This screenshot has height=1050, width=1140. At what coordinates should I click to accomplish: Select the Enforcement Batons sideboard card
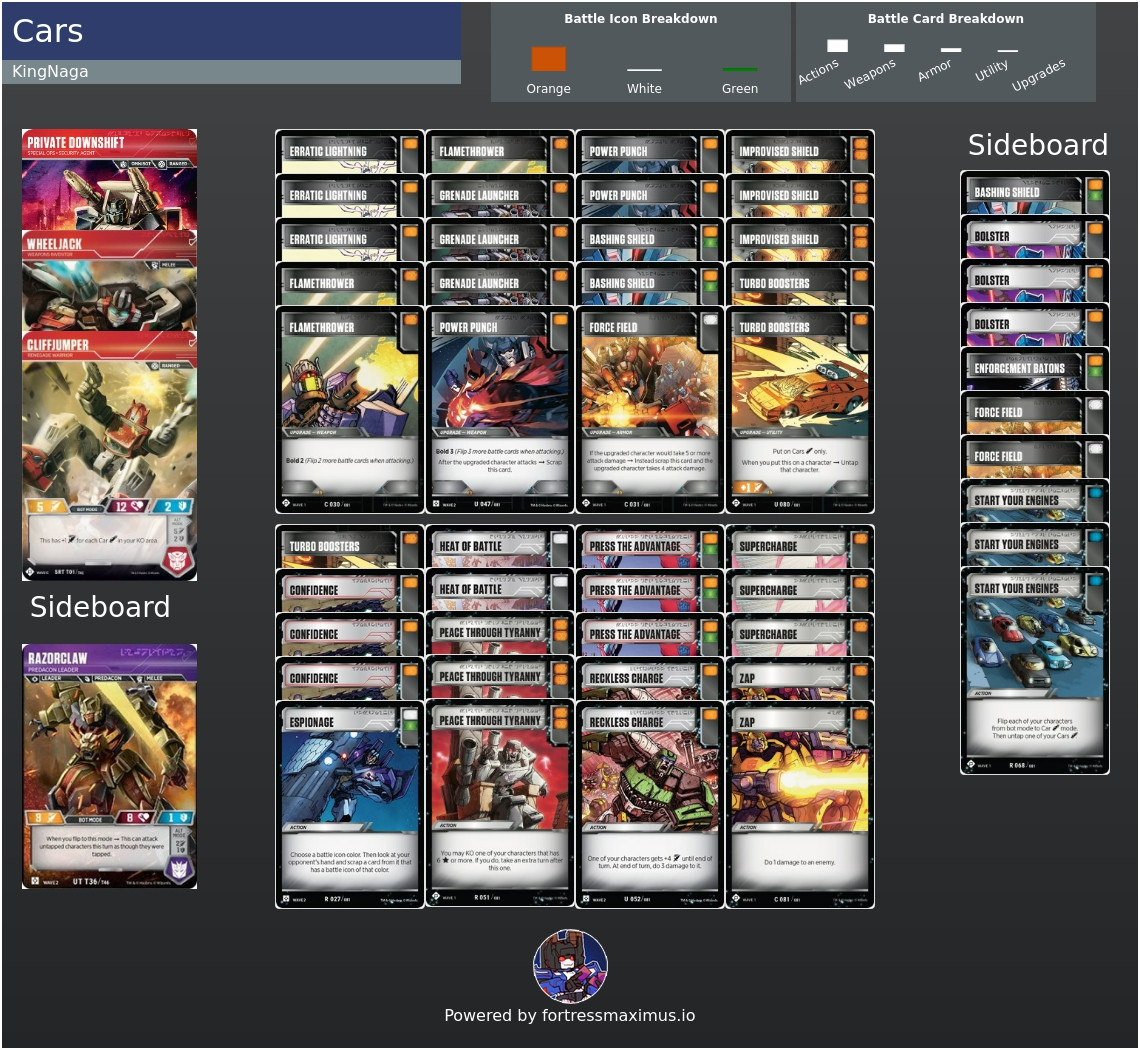pos(1035,369)
